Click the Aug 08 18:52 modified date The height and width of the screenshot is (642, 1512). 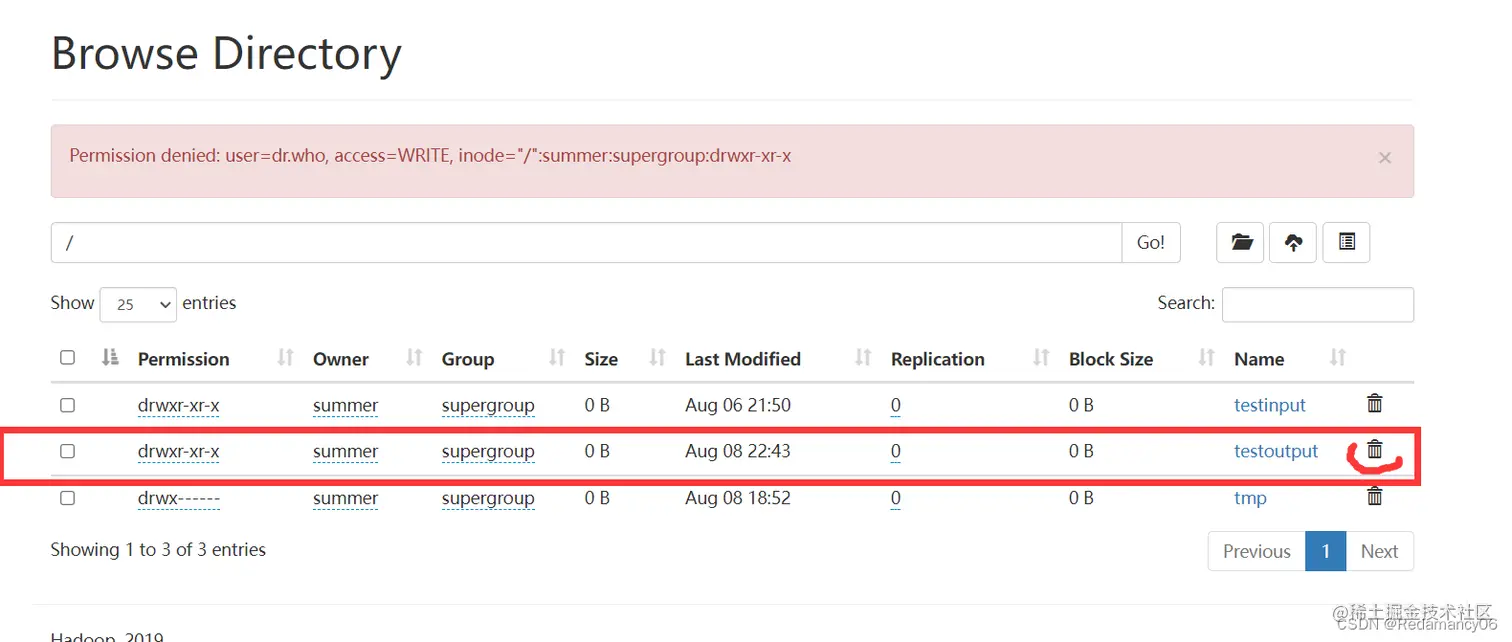(738, 498)
